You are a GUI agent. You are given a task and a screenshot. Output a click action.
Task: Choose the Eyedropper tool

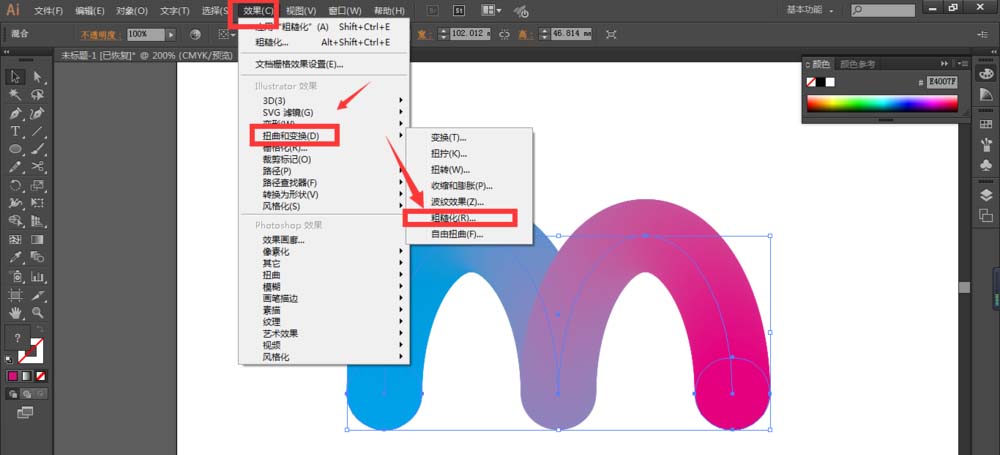point(15,258)
